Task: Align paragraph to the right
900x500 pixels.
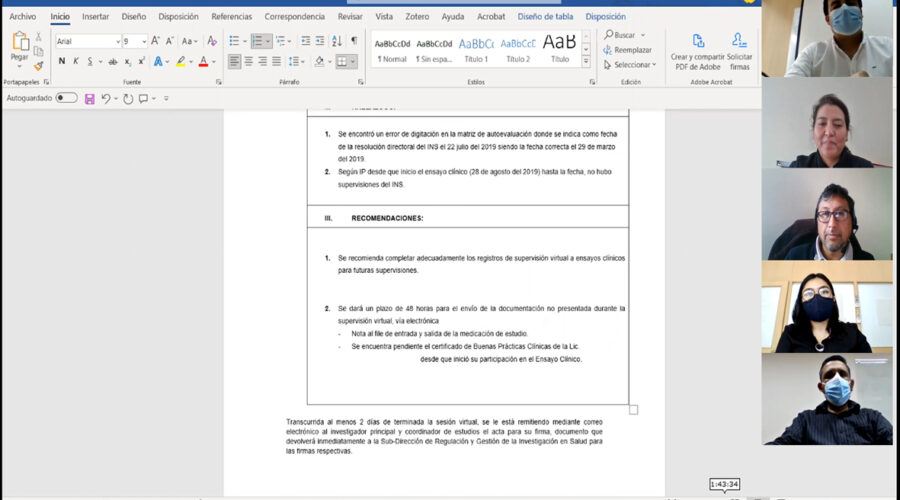Action: tap(262, 61)
